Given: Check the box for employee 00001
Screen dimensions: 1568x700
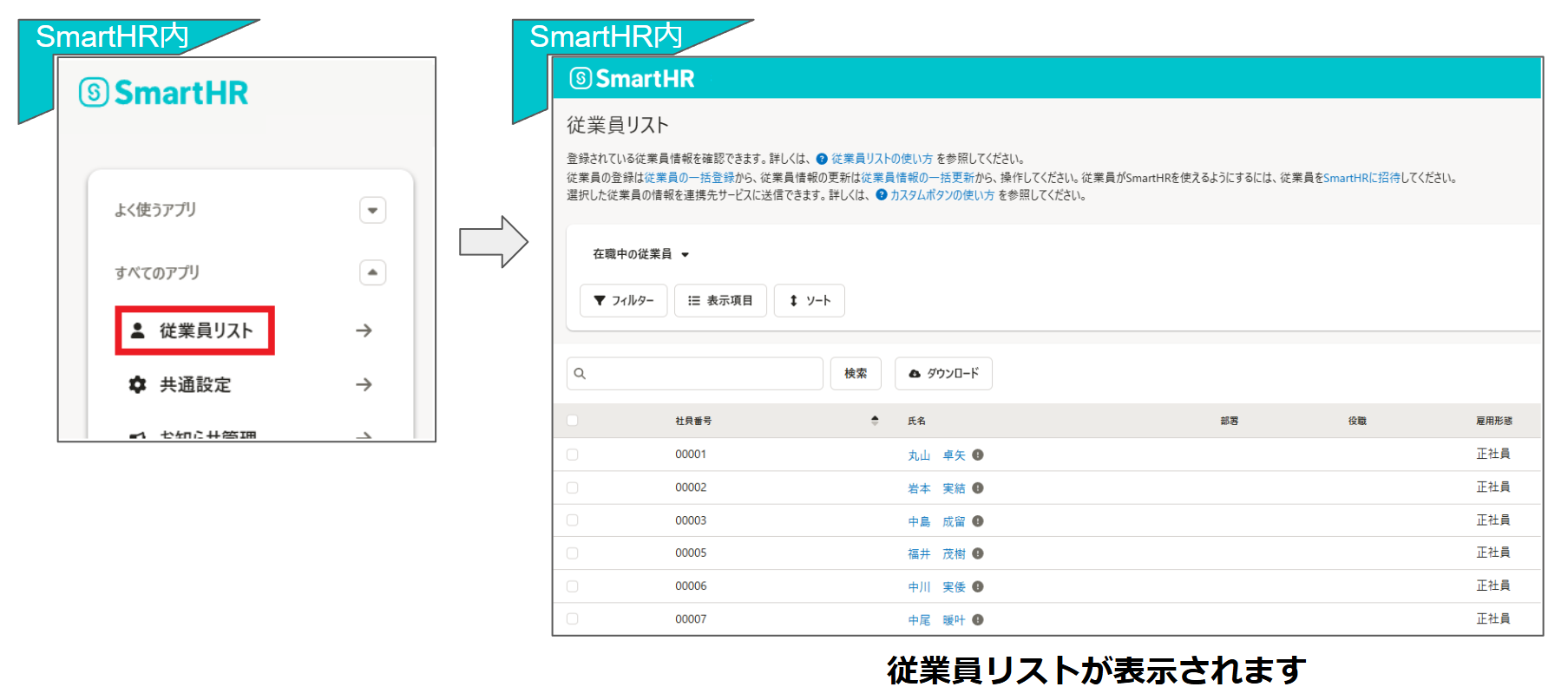Looking at the screenshot, I should click(572, 455).
